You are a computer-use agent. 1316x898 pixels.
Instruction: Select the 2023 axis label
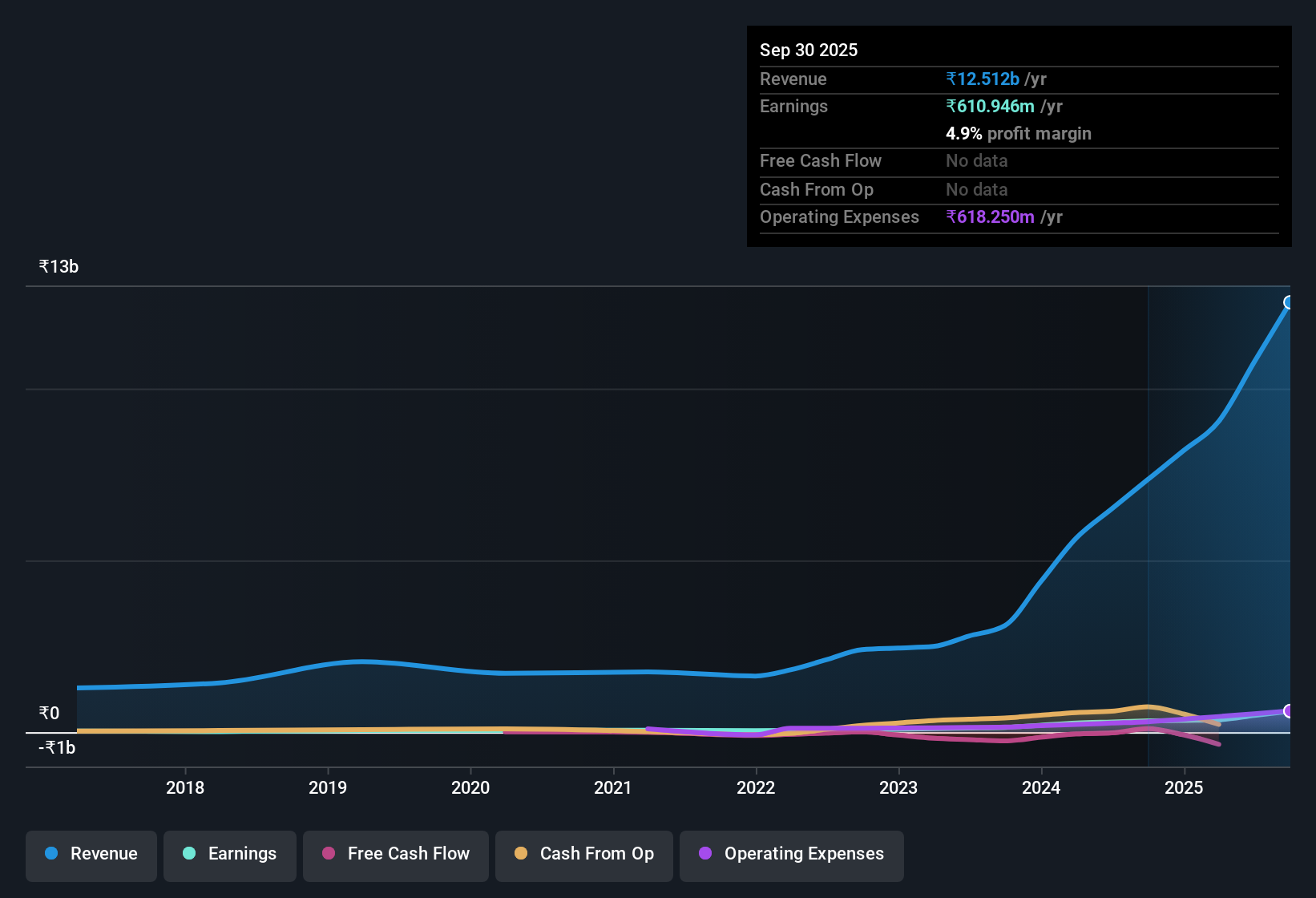click(898, 788)
